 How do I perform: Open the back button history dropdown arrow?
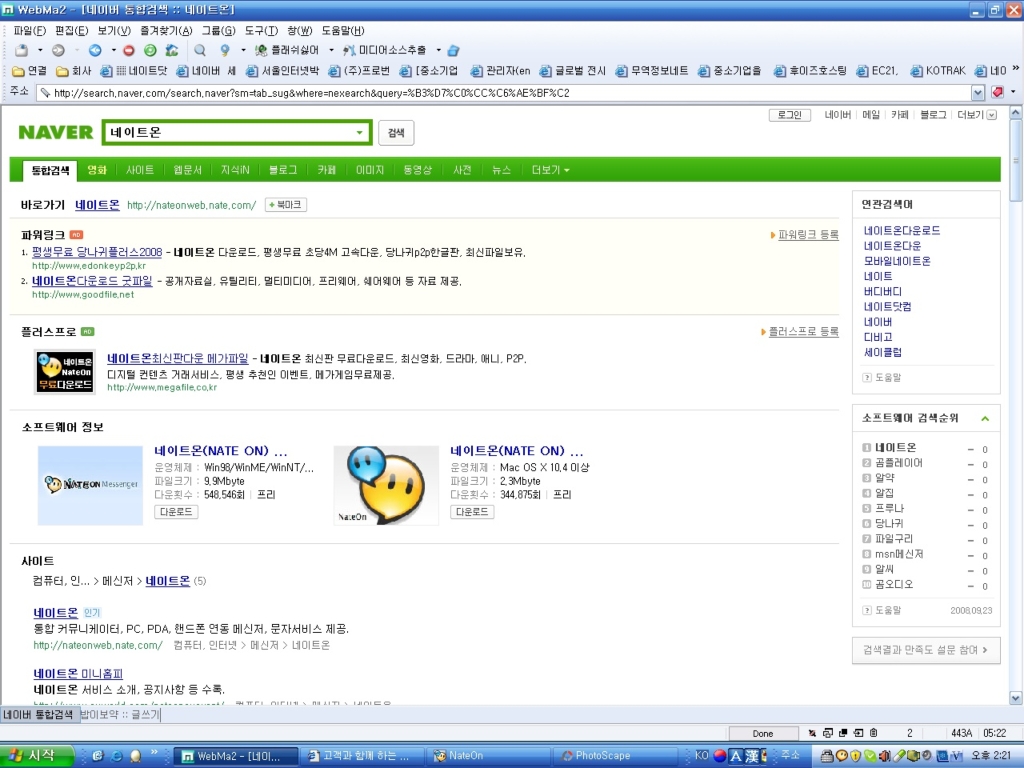click(113, 50)
